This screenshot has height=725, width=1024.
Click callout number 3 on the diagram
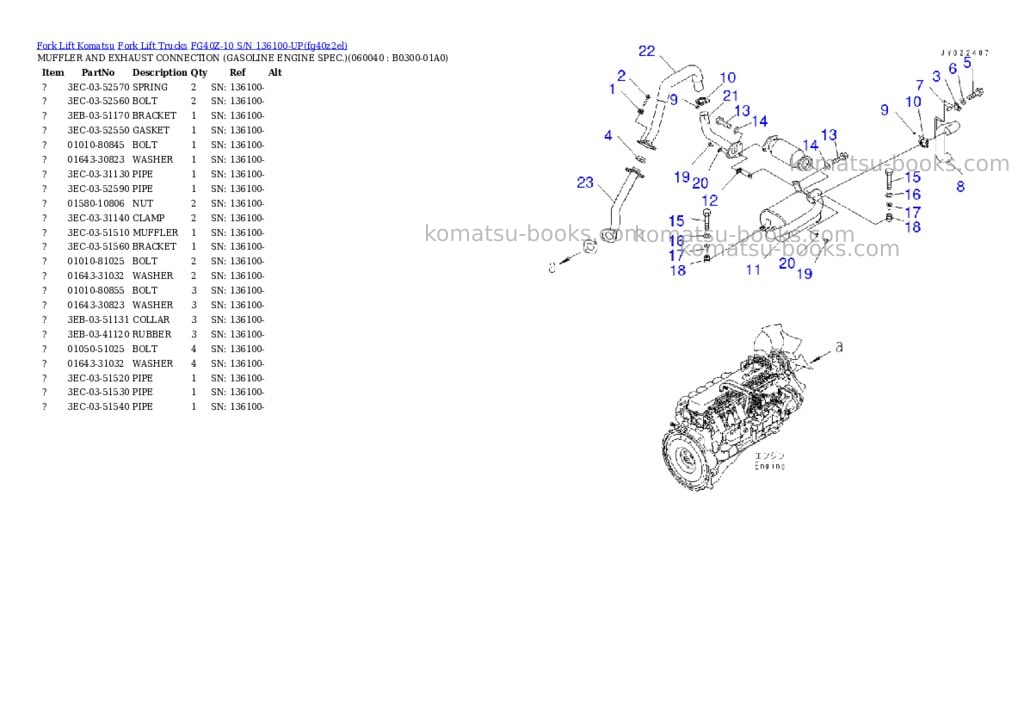936,76
